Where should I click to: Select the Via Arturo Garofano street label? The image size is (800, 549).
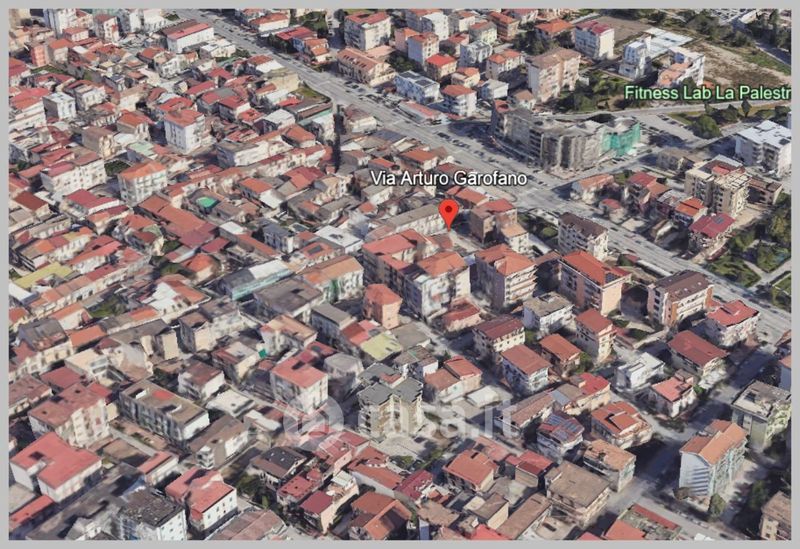click(448, 178)
